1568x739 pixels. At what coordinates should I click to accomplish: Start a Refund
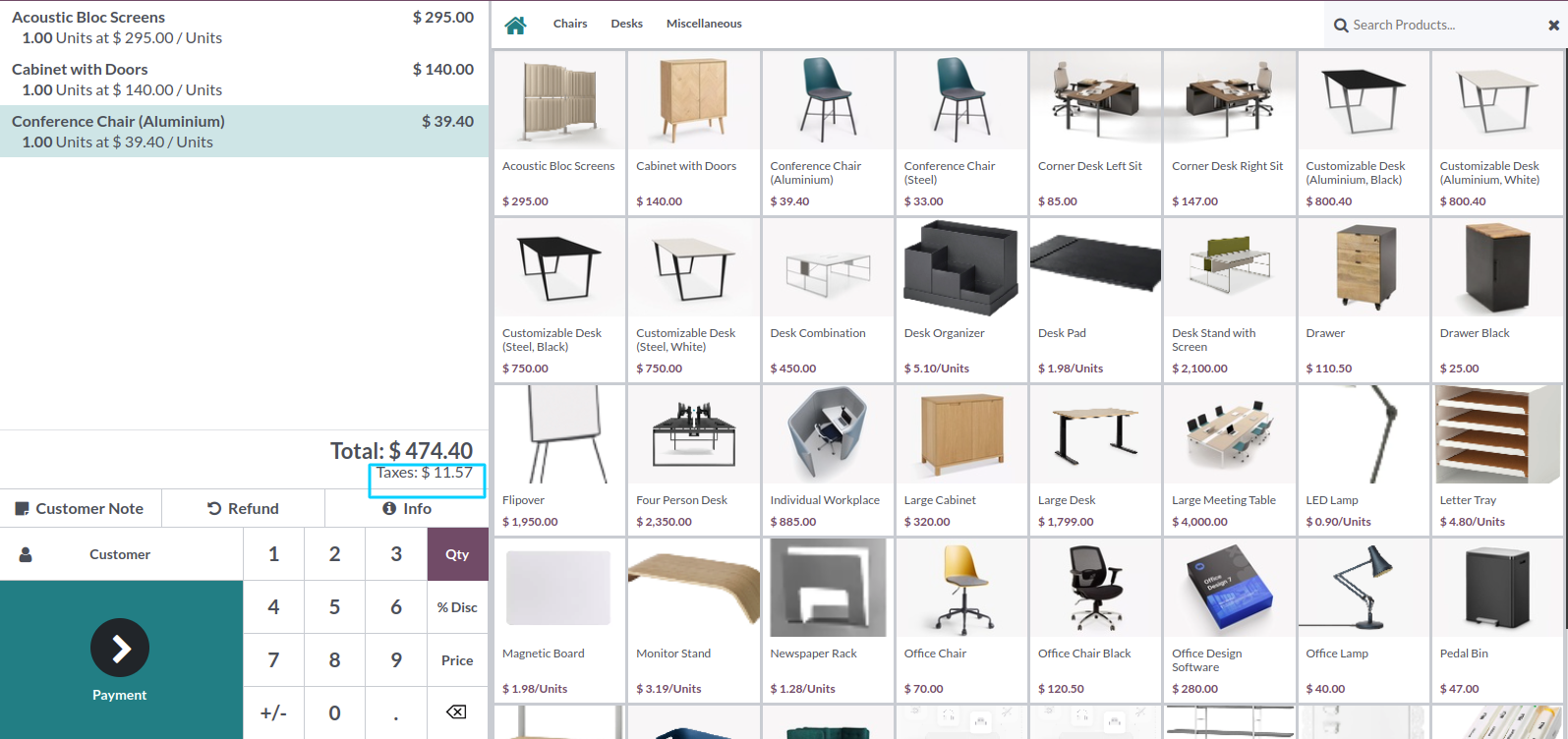tap(243, 508)
